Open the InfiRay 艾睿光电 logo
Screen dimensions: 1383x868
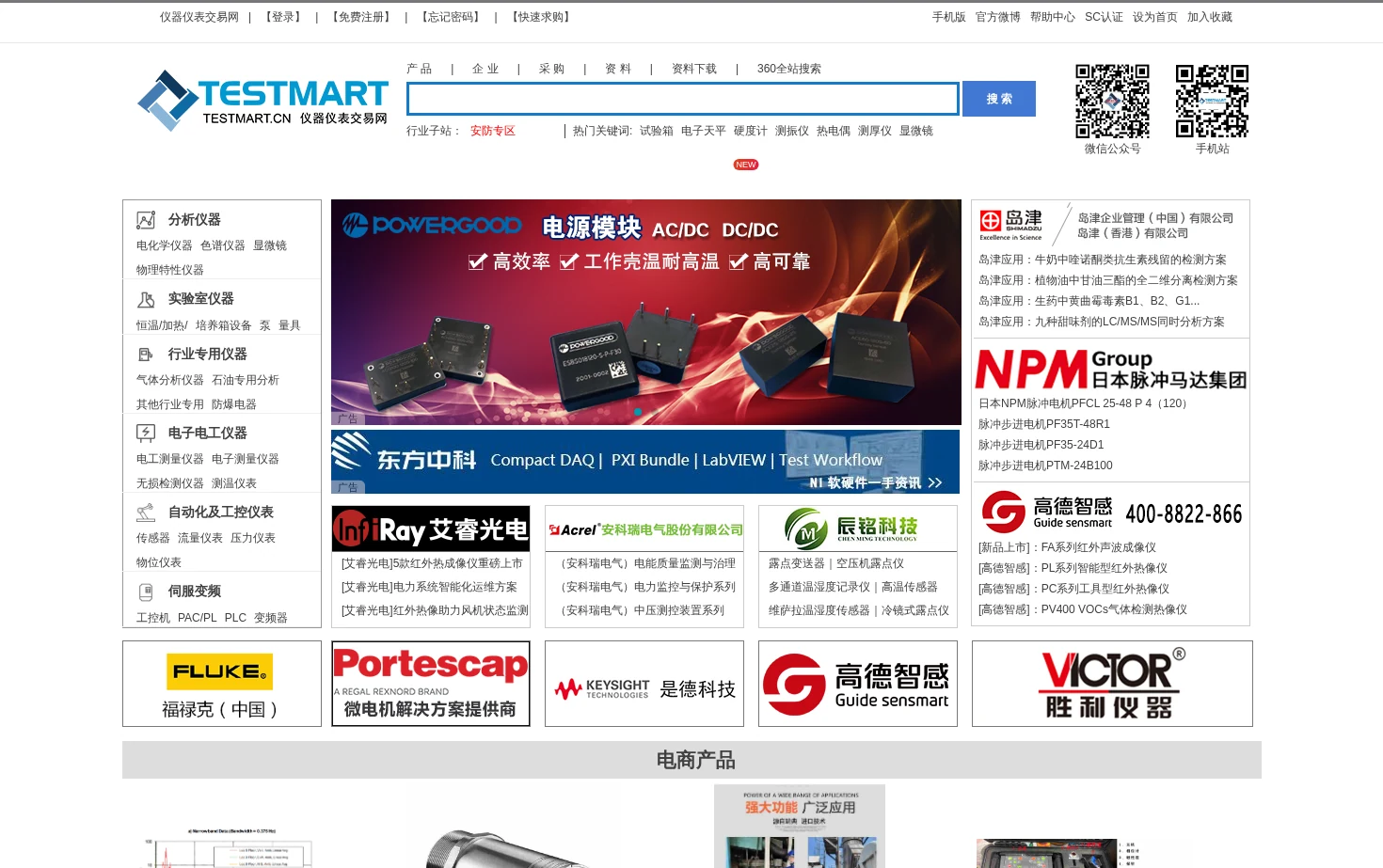(431, 529)
